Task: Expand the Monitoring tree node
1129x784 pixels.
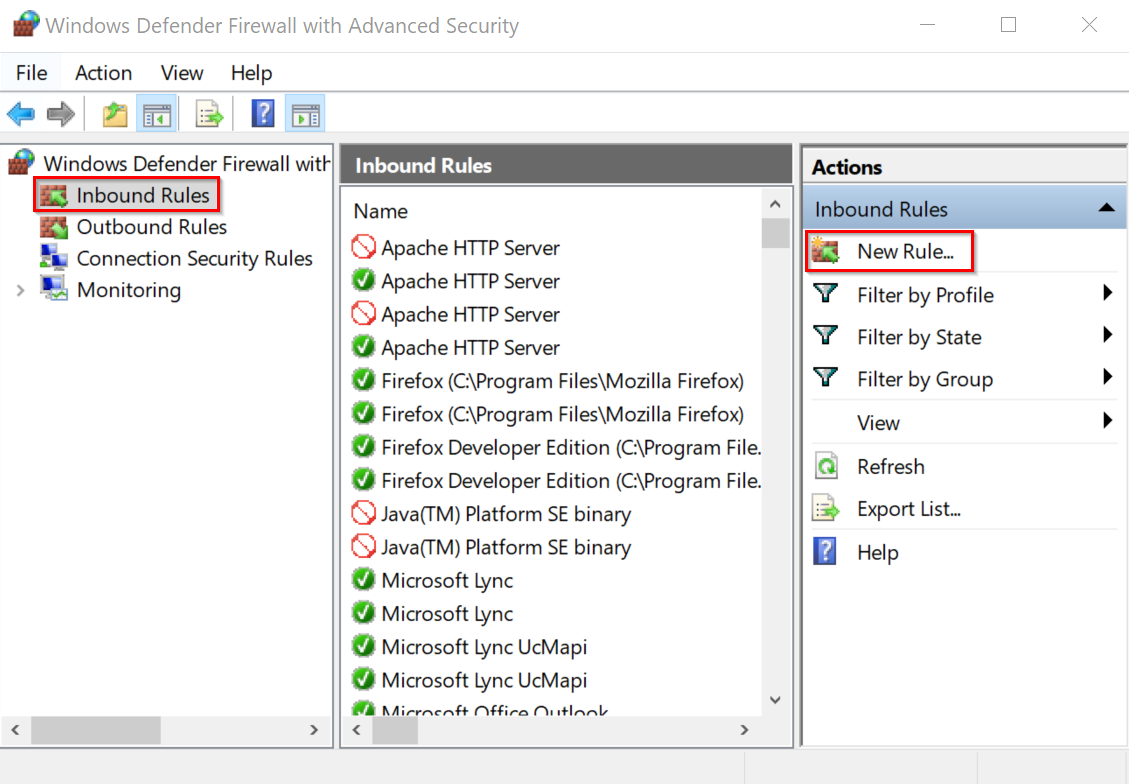Action: tap(20, 291)
